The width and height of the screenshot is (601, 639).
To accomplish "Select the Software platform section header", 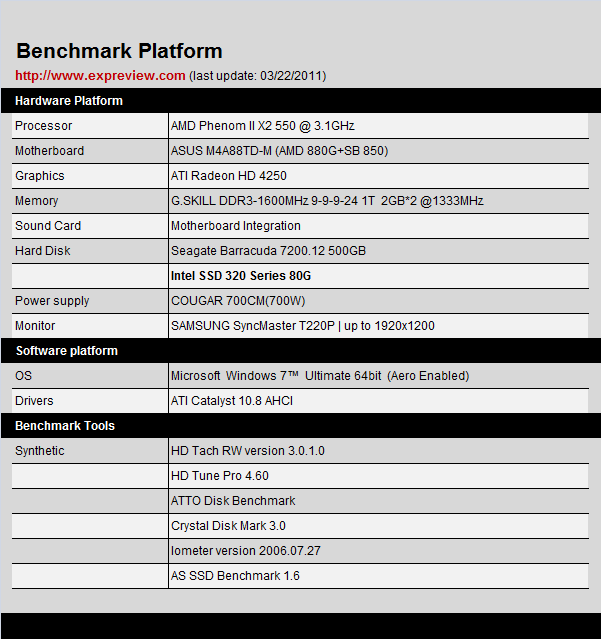I will (x=66, y=351).
